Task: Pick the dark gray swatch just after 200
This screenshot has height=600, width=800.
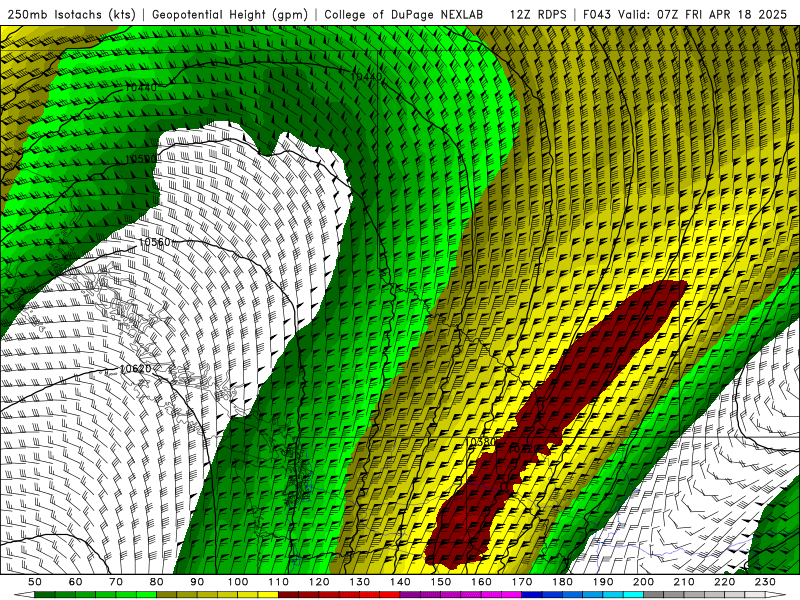Action: [x=654, y=594]
